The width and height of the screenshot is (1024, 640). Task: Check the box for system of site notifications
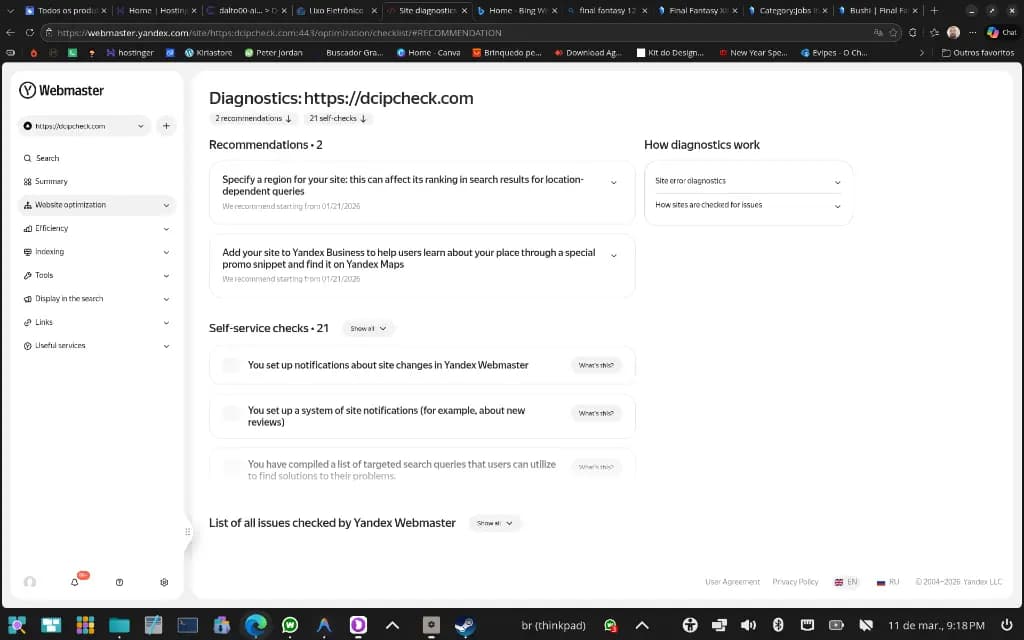coord(231,413)
